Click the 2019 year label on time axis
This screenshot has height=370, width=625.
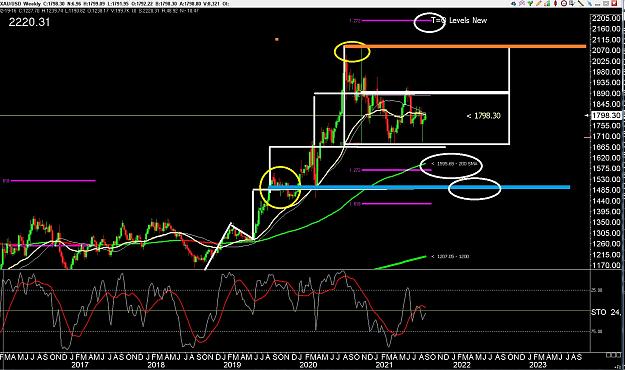(232, 365)
